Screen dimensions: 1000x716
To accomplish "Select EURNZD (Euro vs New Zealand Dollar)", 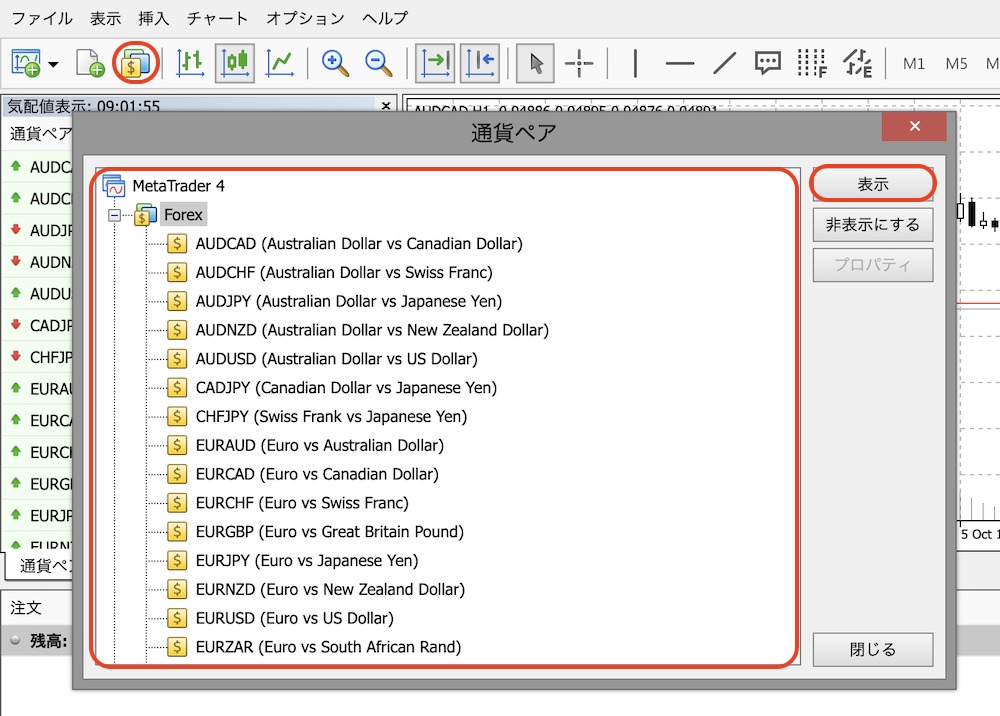I will point(316,589).
